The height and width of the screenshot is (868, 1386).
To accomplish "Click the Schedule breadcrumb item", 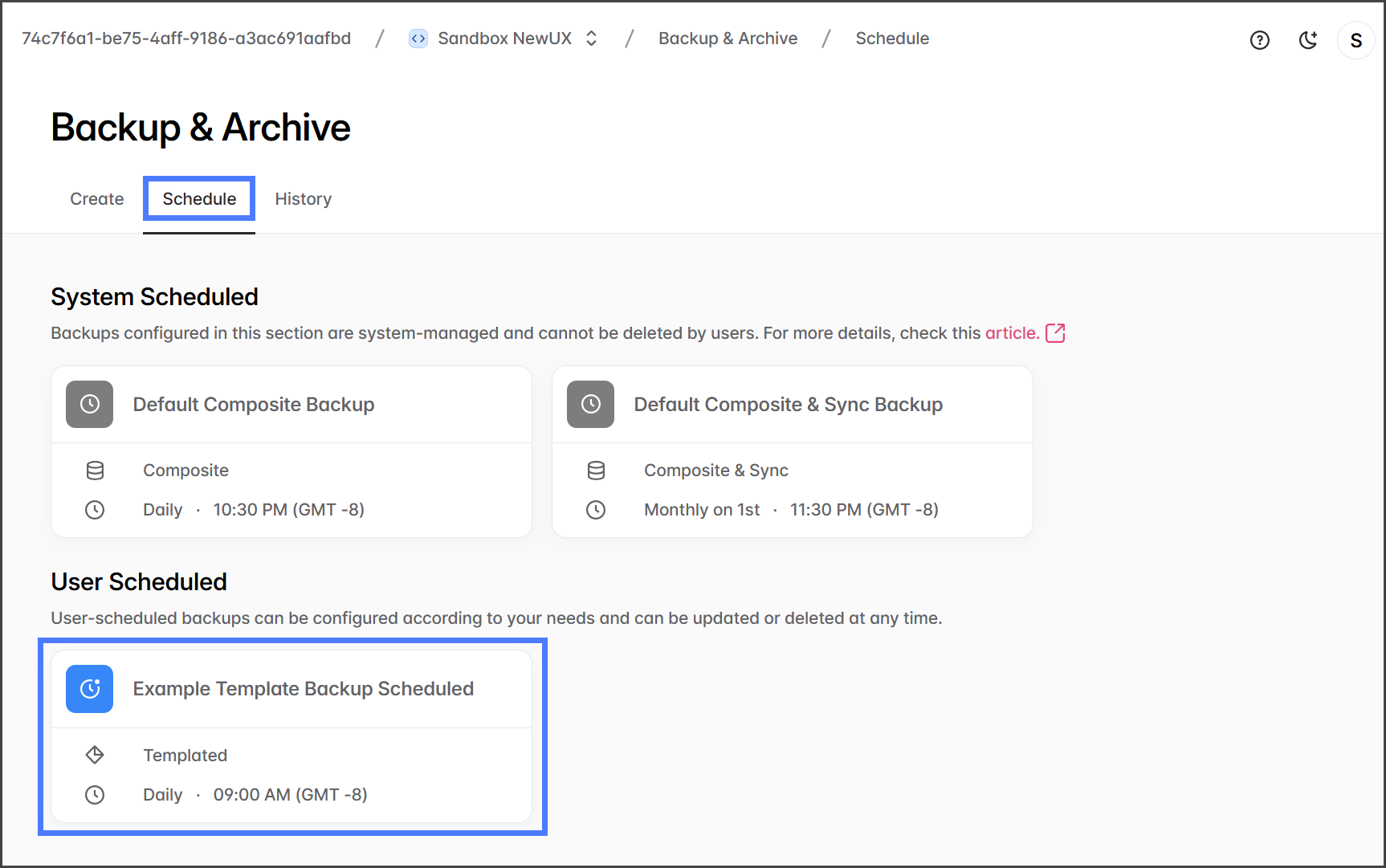I will (x=892, y=39).
